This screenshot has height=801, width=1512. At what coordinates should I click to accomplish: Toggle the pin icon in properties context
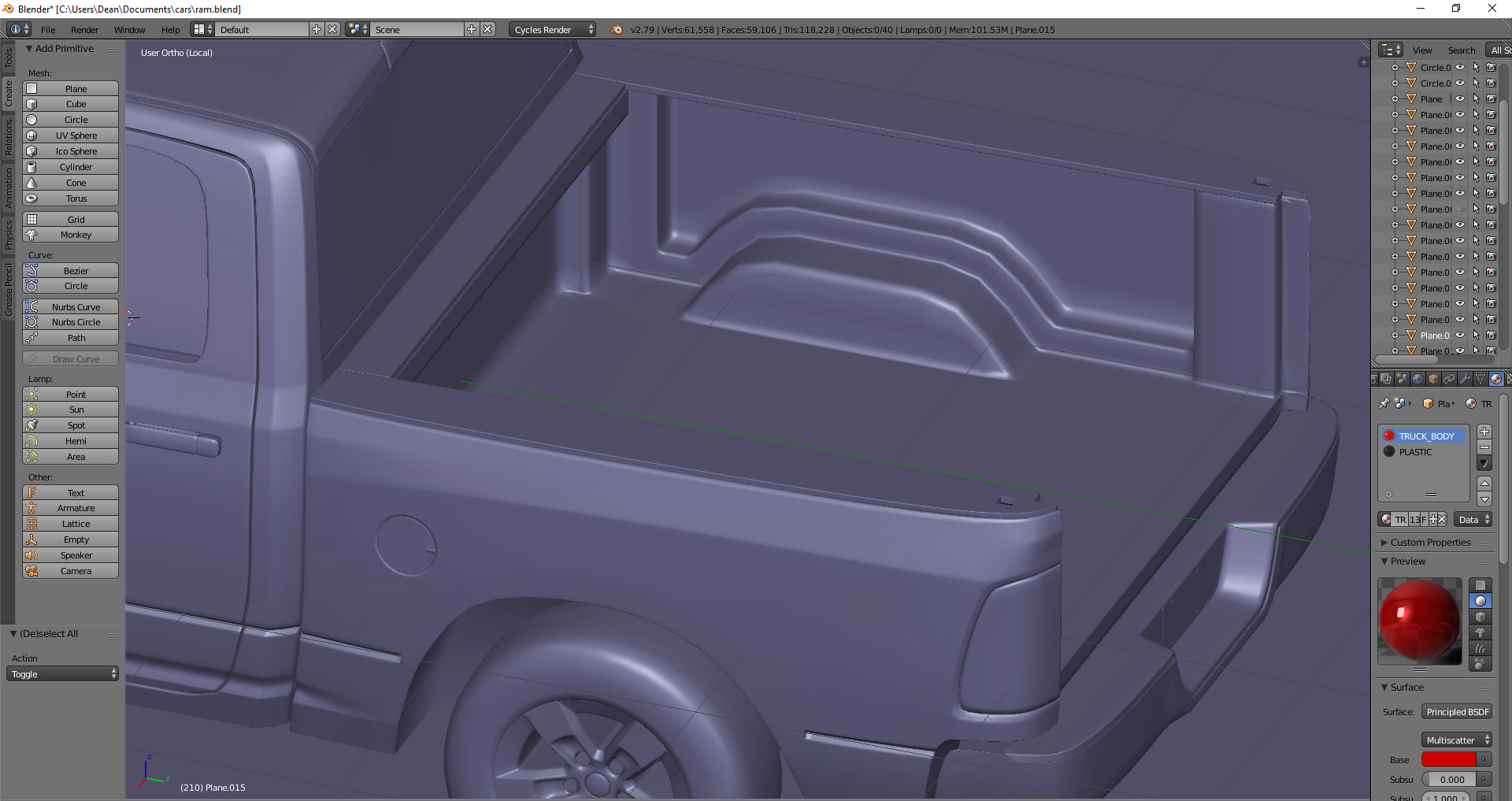point(1384,403)
